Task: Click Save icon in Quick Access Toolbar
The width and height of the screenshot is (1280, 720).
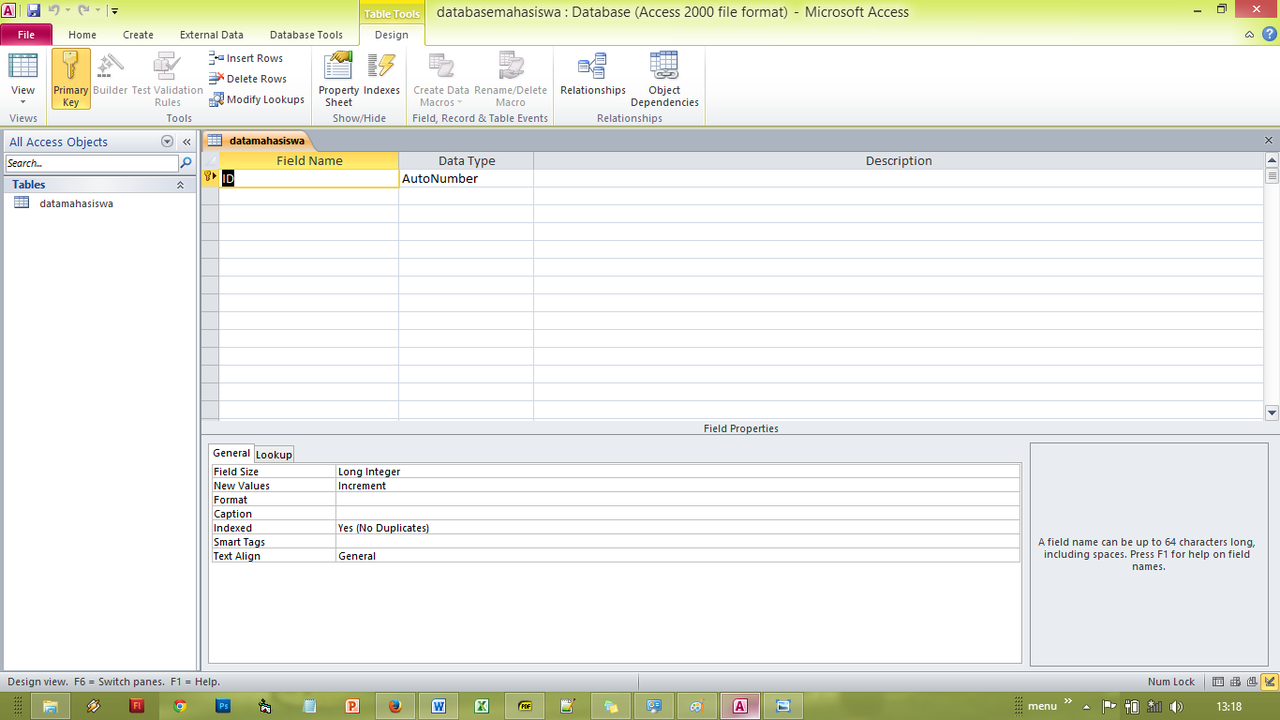Action: pyautogui.click(x=34, y=11)
